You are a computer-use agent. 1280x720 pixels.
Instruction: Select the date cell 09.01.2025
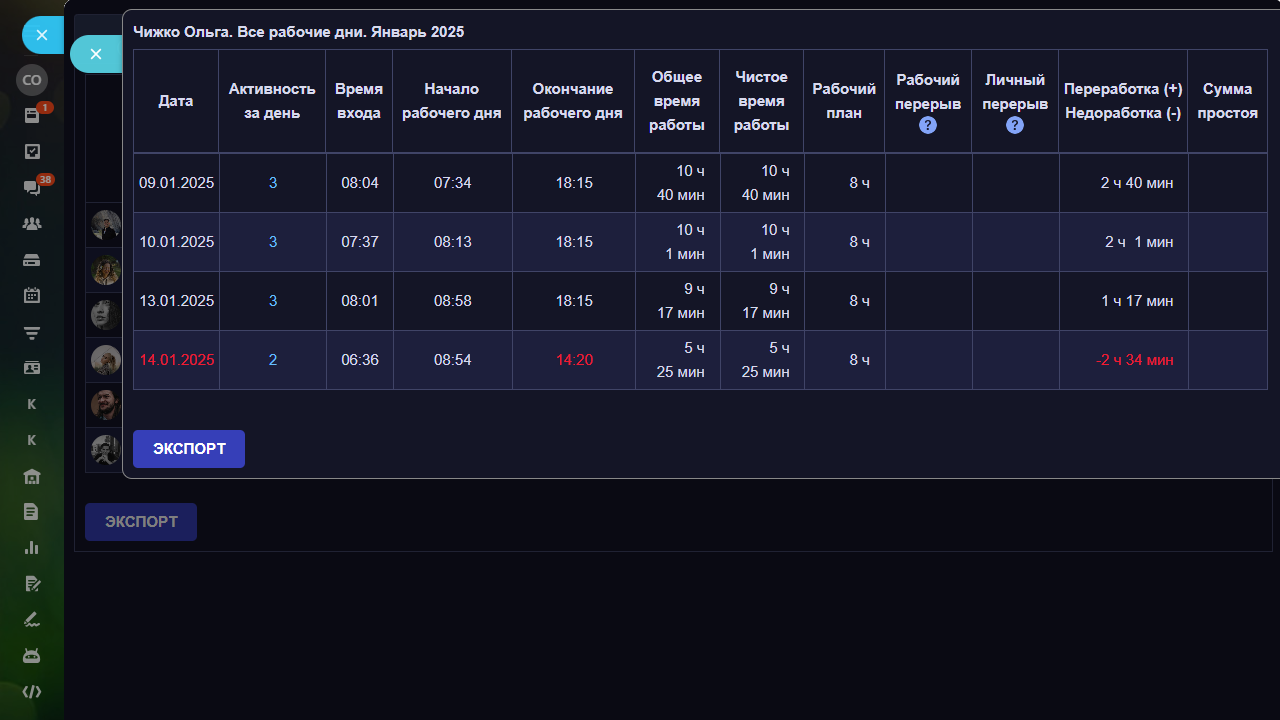[x=177, y=183]
